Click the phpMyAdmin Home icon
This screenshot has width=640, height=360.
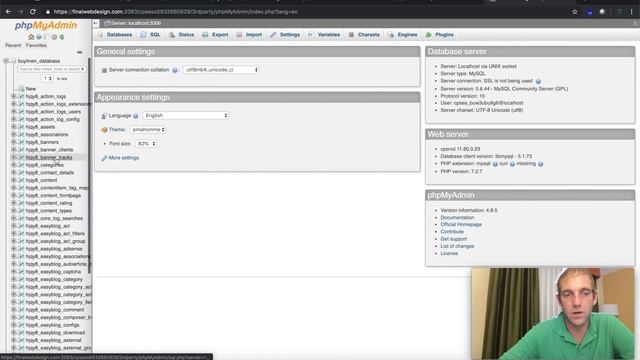point(31,37)
